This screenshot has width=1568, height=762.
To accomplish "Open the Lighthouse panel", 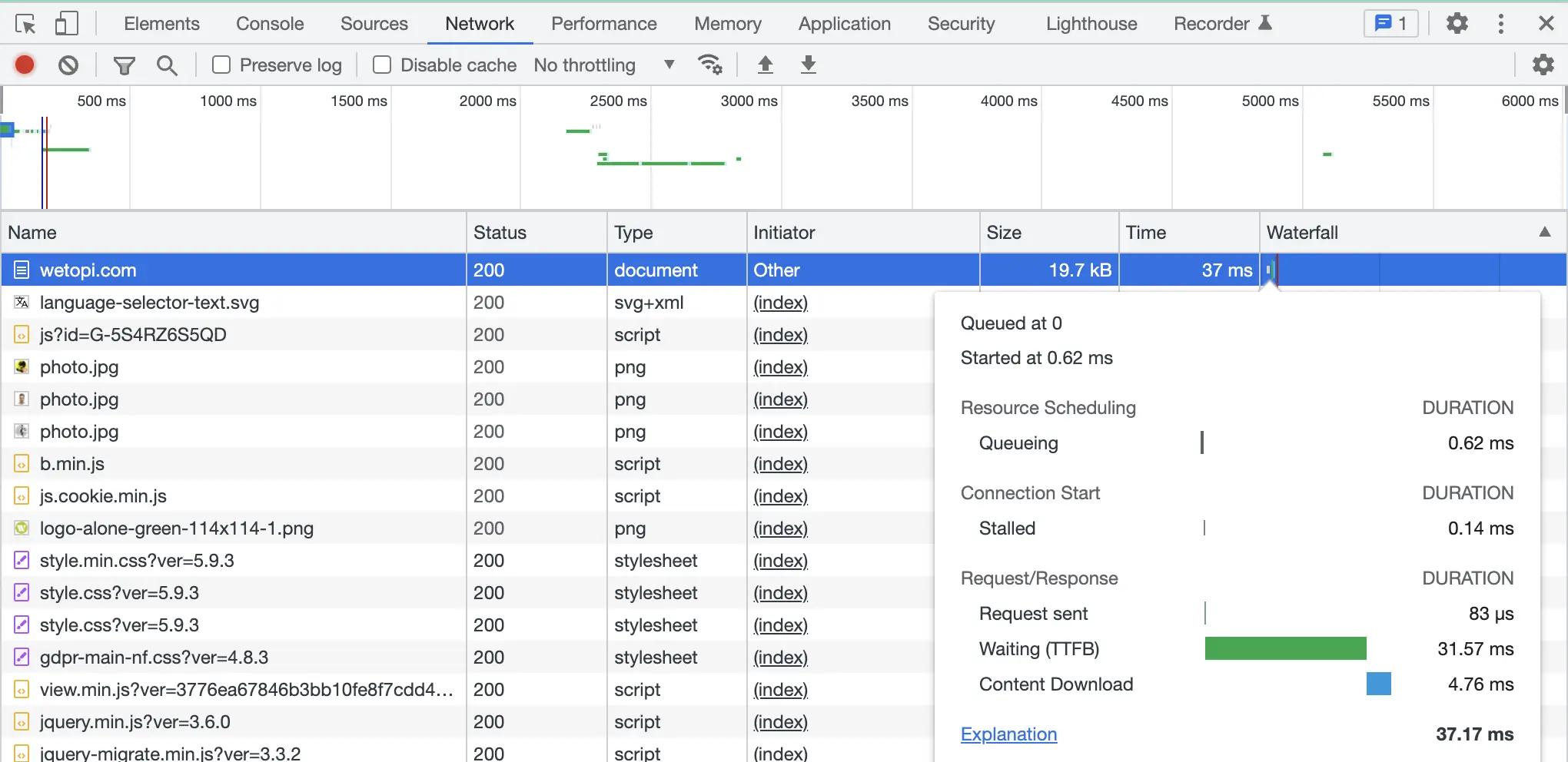I will click(x=1091, y=24).
